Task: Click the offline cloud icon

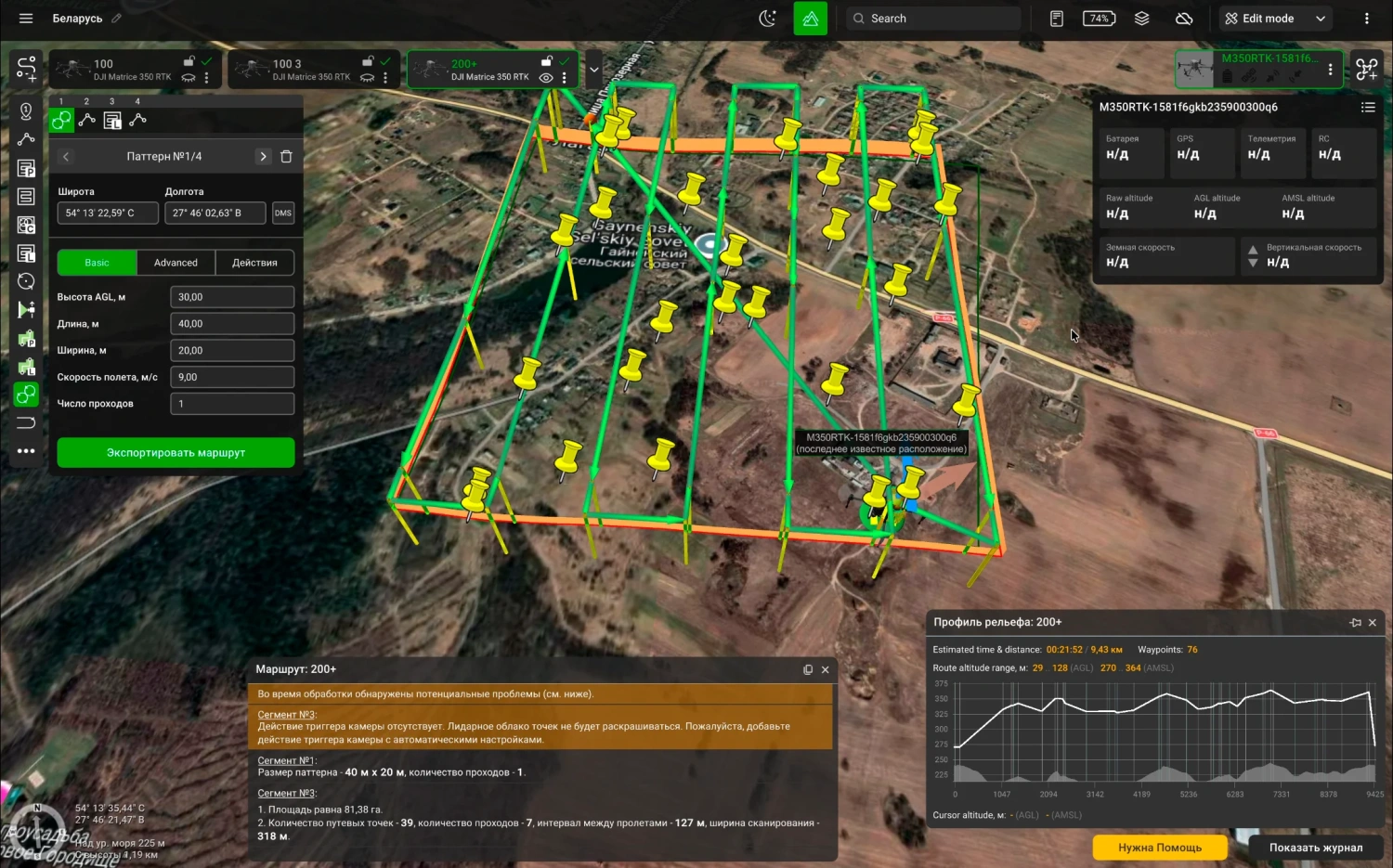Action: (x=1183, y=19)
